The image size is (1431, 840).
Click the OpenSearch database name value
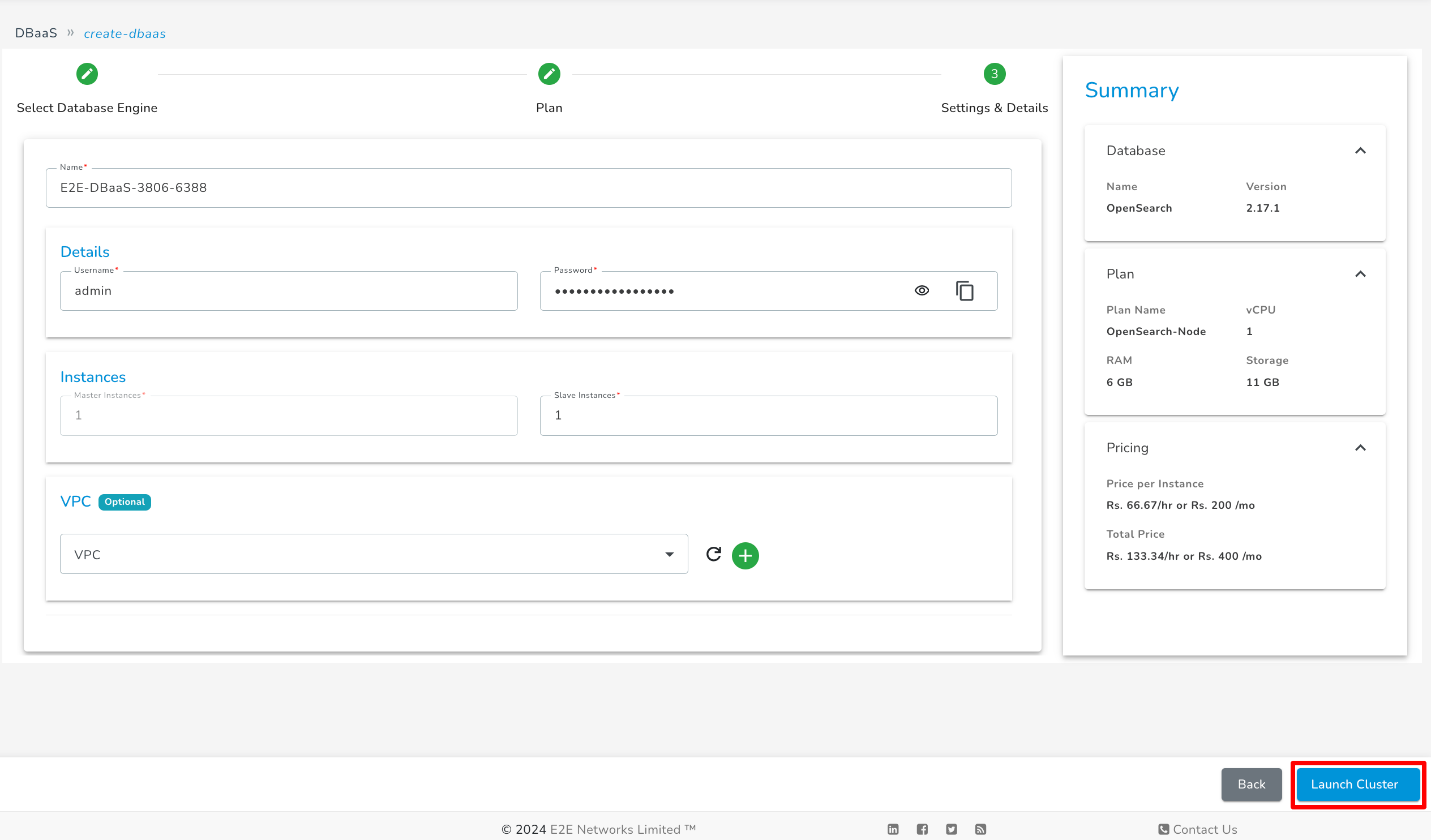pyautogui.click(x=1139, y=208)
